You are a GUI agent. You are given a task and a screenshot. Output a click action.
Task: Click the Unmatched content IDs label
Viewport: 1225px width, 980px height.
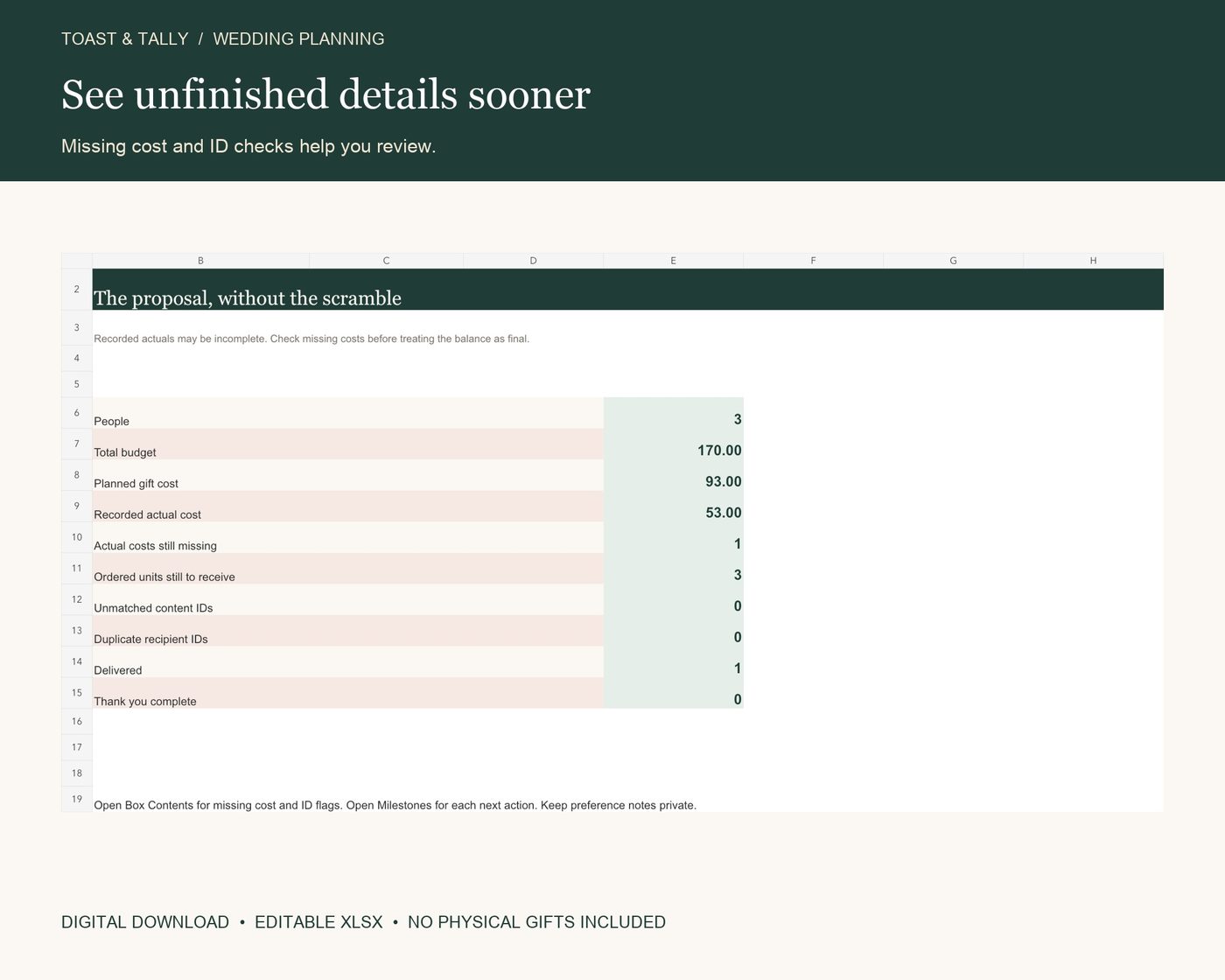[153, 608]
